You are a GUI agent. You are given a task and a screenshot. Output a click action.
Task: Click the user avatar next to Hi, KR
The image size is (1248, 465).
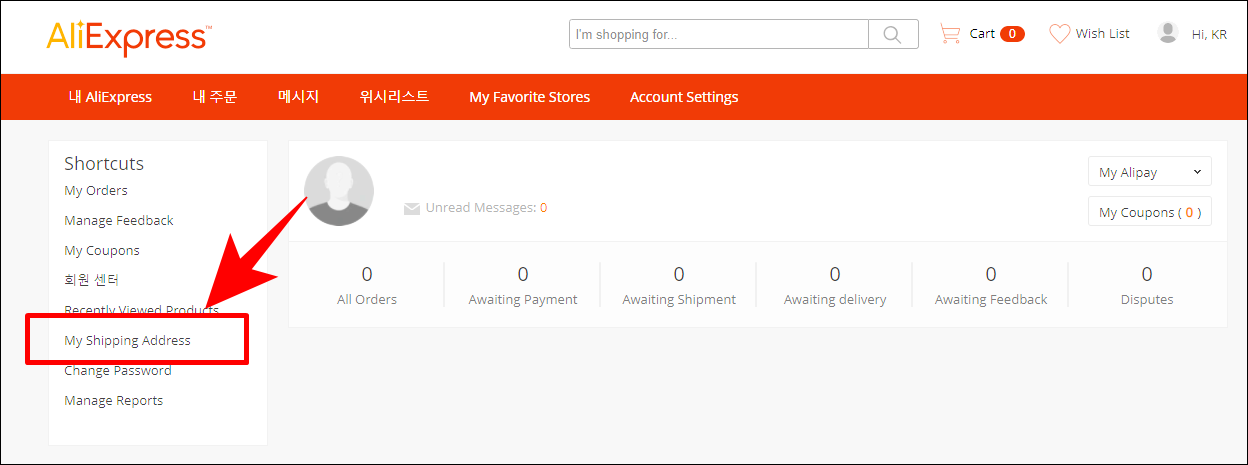1168,33
